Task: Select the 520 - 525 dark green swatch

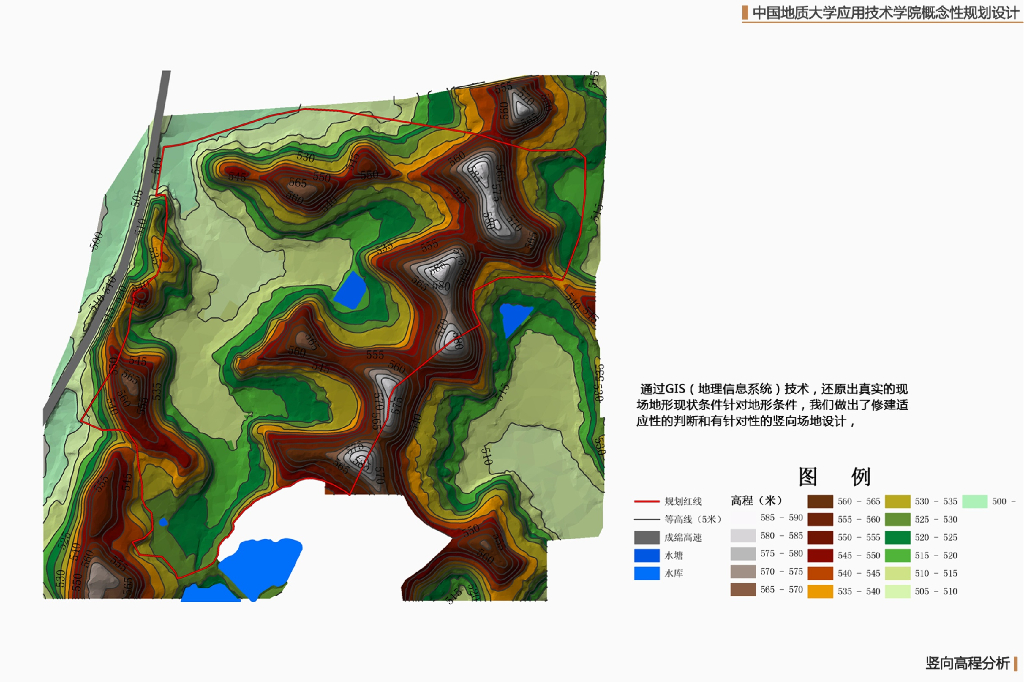Action: tap(897, 538)
